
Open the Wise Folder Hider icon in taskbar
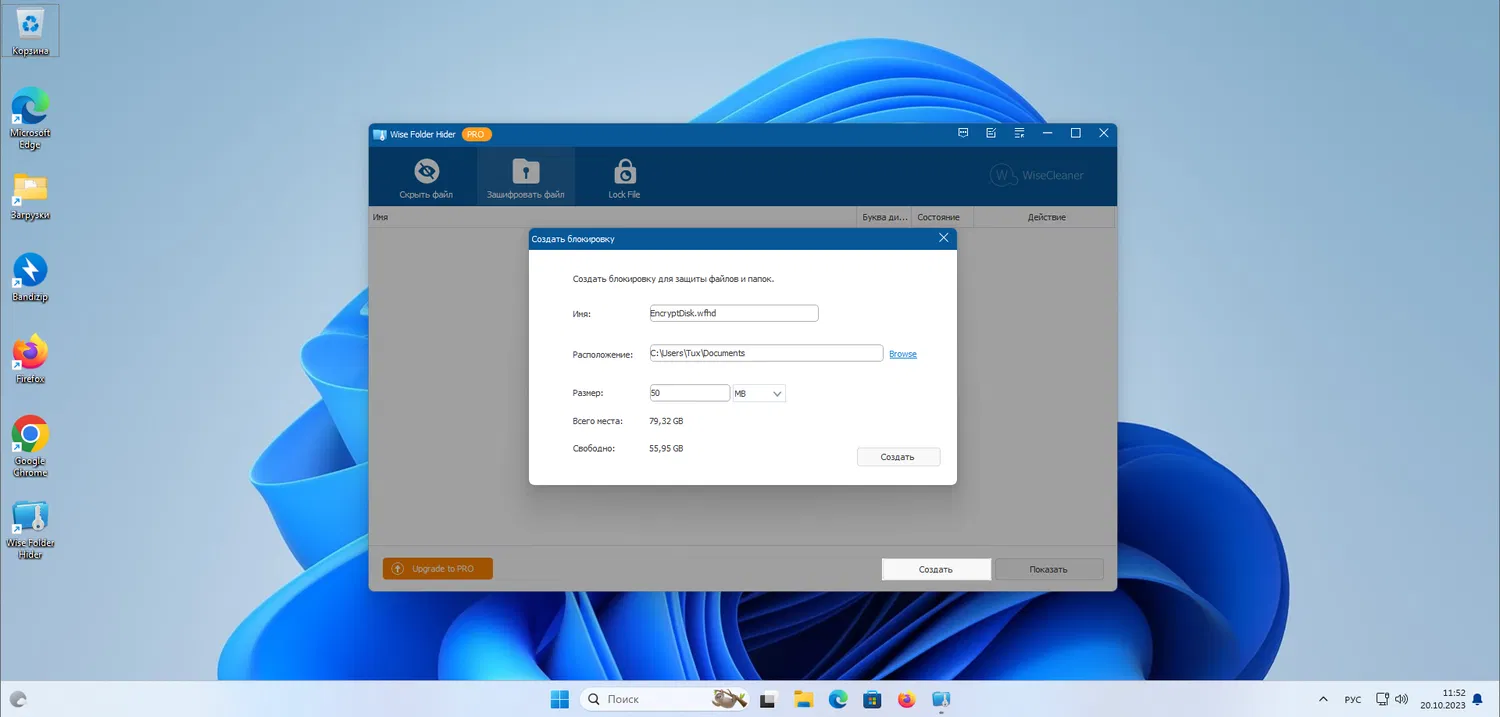click(940, 699)
